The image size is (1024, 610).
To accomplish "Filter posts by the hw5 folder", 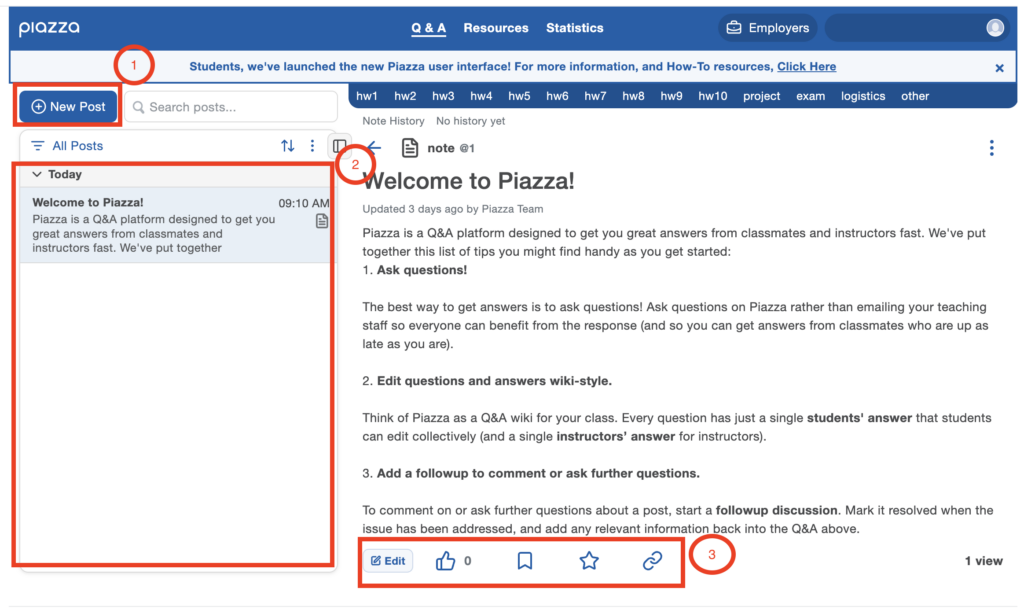I will point(519,96).
